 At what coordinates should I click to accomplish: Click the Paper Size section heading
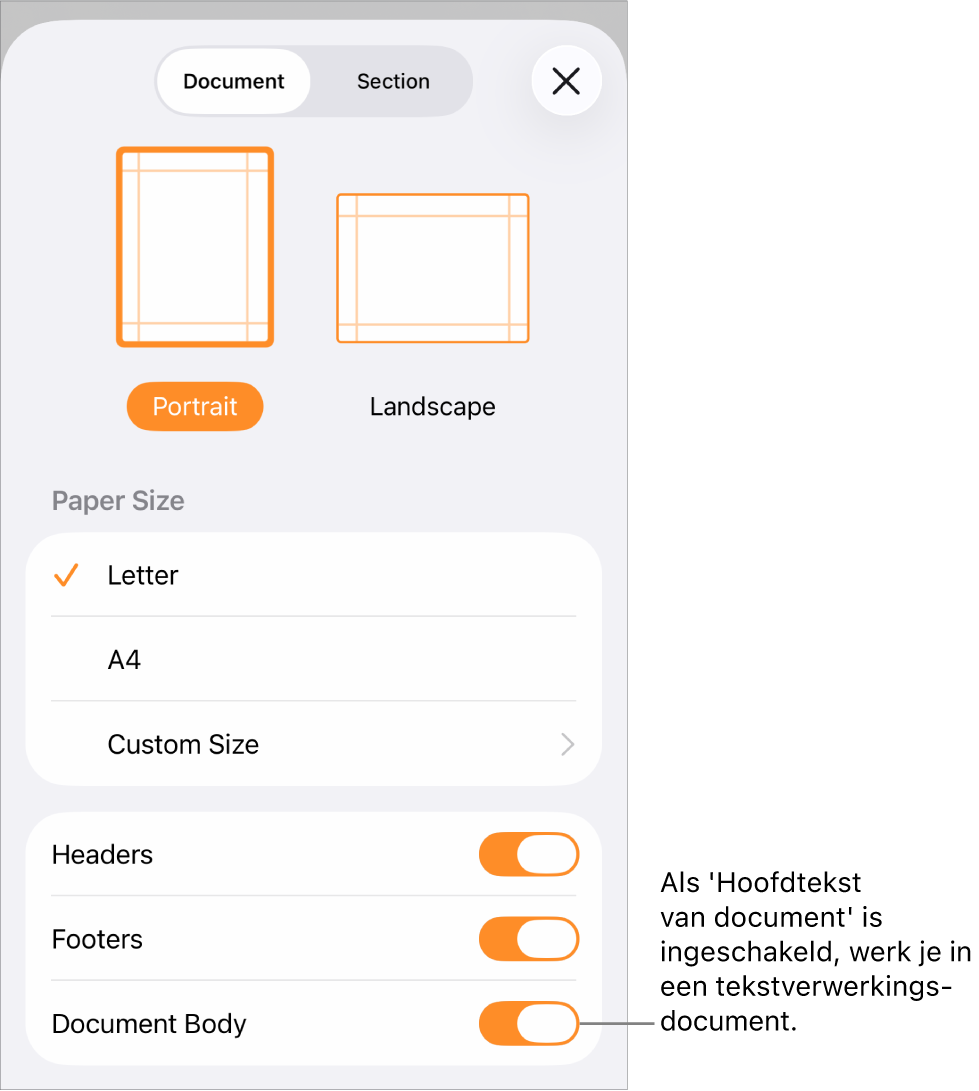(118, 501)
